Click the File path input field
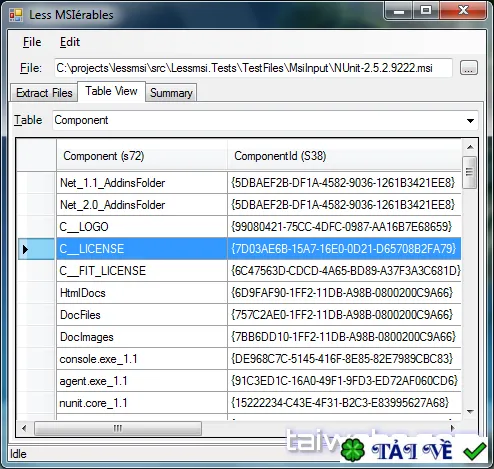The height and width of the screenshot is (469, 494). click(253, 68)
